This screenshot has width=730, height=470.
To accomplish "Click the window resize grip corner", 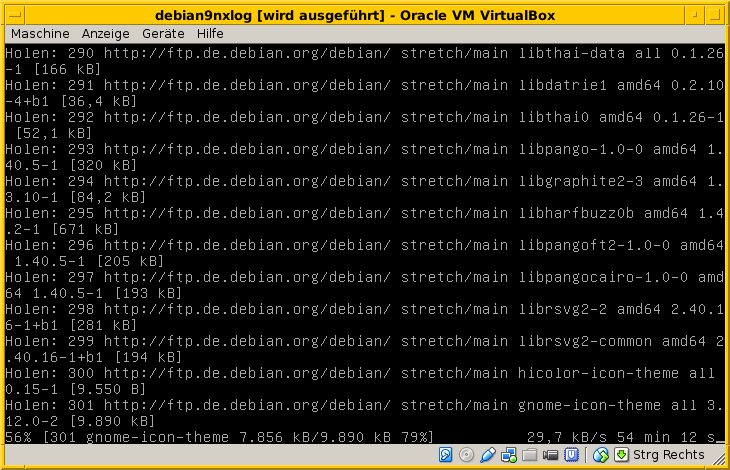I will (x=720, y=459).
